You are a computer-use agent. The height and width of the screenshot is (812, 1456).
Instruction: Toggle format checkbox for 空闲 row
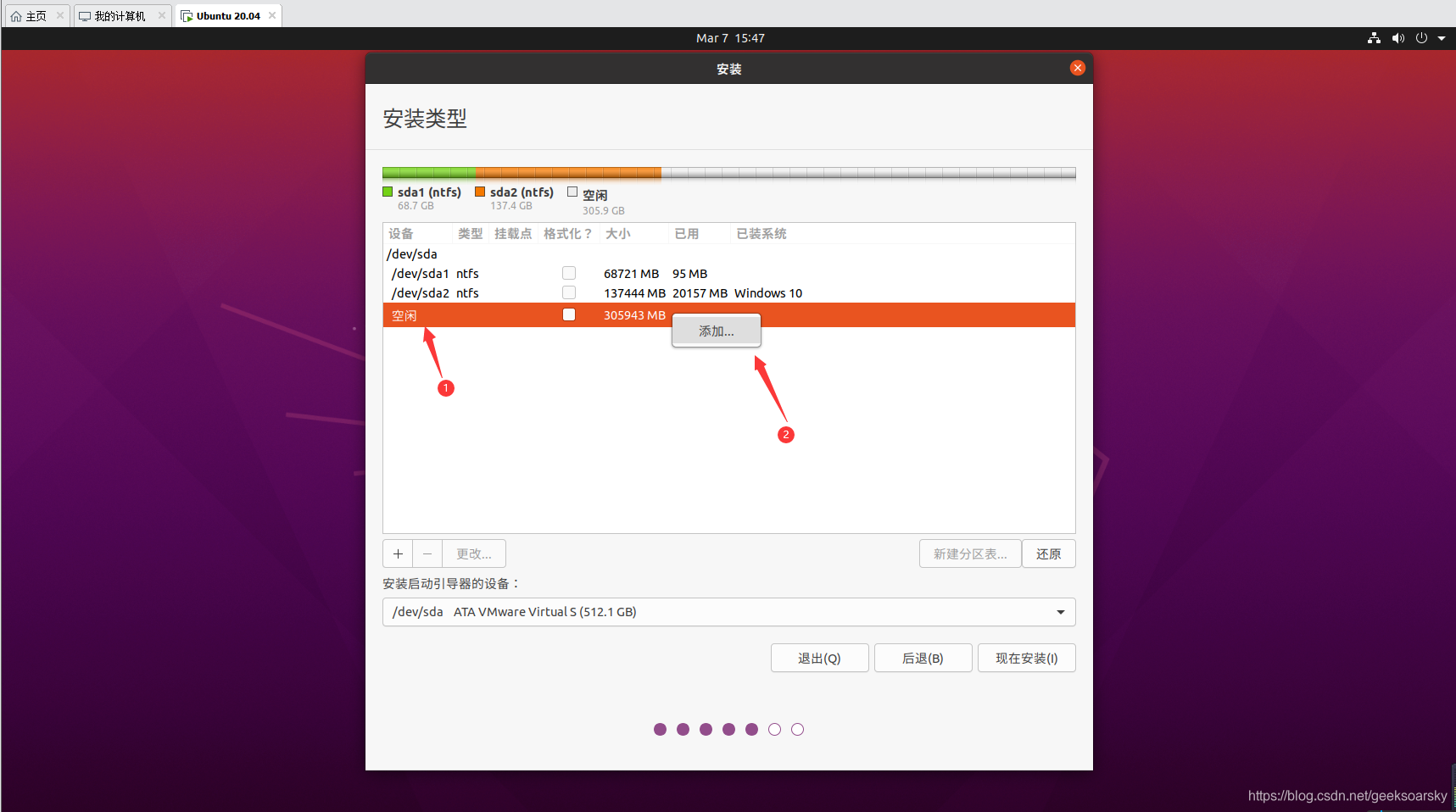point(569,314)
